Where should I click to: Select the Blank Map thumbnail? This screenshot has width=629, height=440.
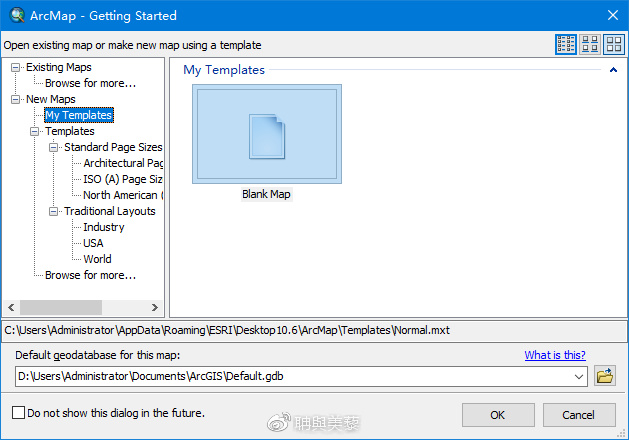point(267,134)
